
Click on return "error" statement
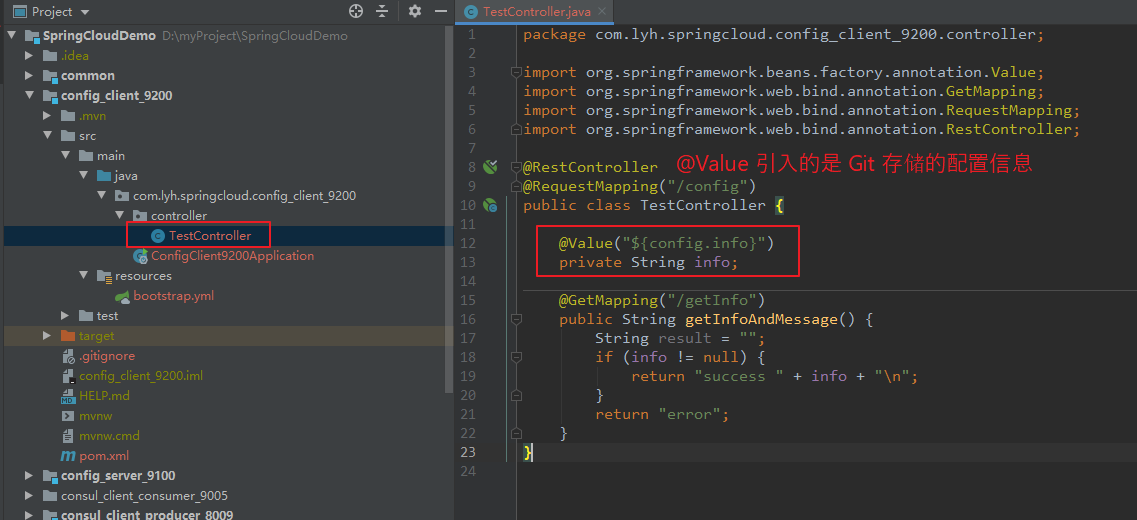pyautogui.click(x=661, y=414)
